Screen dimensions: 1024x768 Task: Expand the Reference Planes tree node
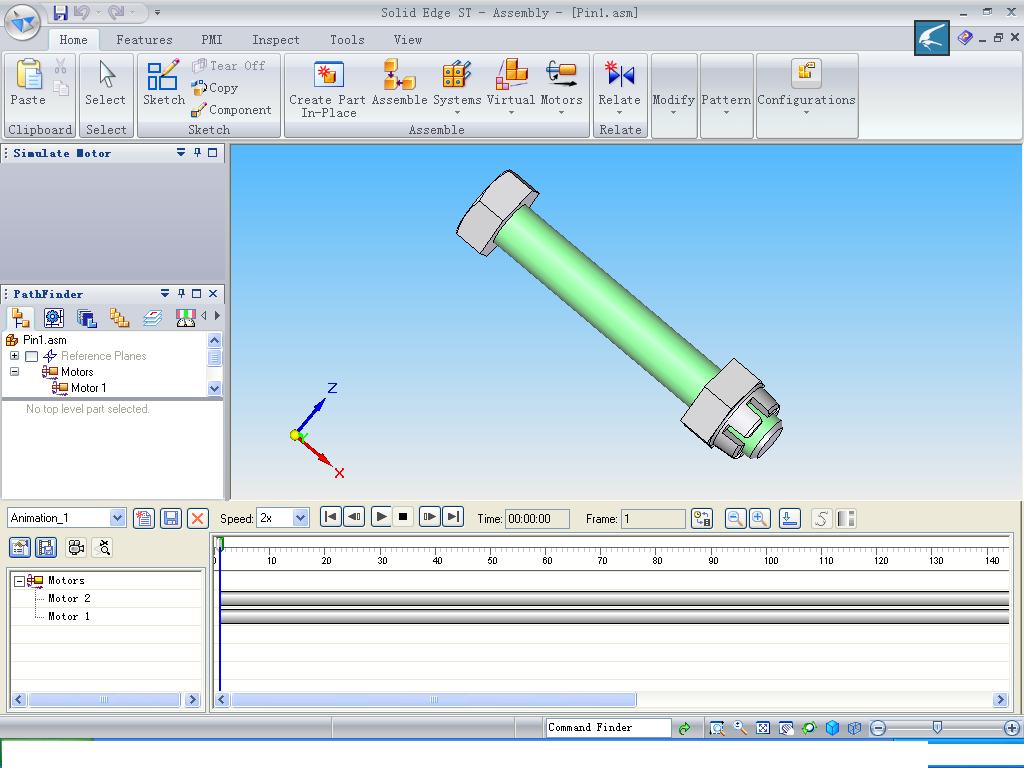(x=14, y=356)
